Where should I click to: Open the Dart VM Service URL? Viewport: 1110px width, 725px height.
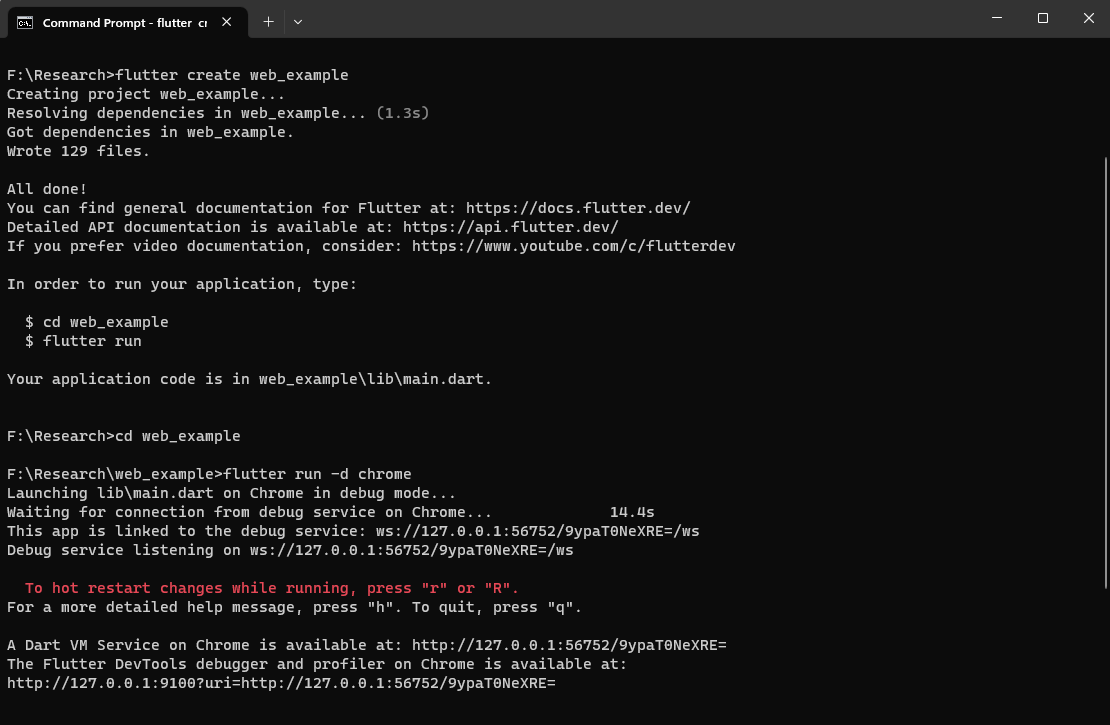tap(569, 645)
